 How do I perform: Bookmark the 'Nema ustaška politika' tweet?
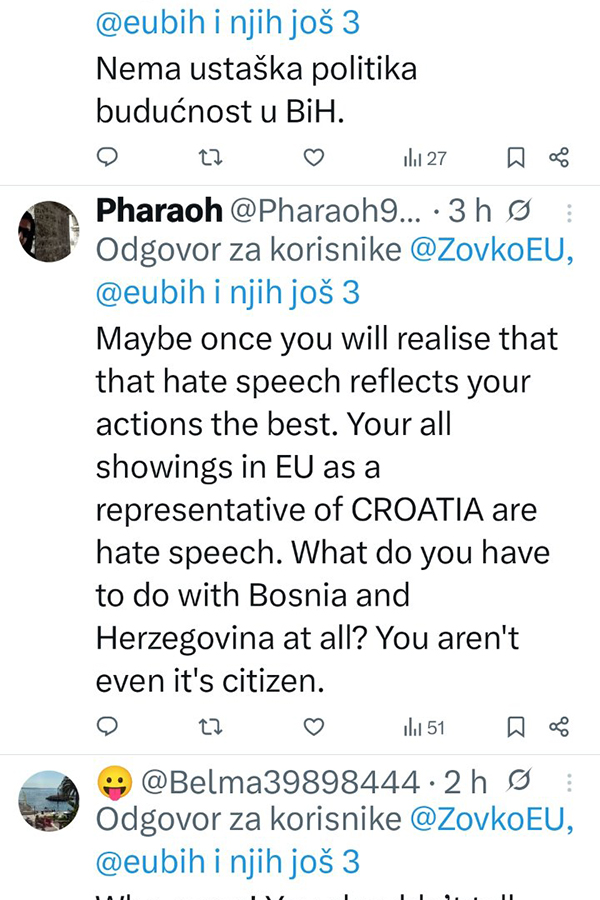(516, 157)
